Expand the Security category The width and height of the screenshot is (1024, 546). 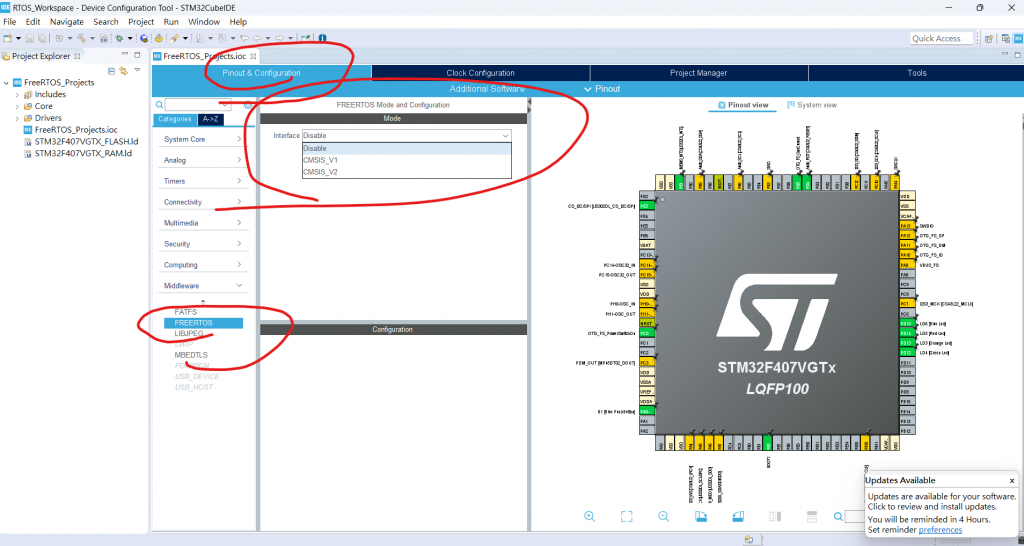point(239,244)
